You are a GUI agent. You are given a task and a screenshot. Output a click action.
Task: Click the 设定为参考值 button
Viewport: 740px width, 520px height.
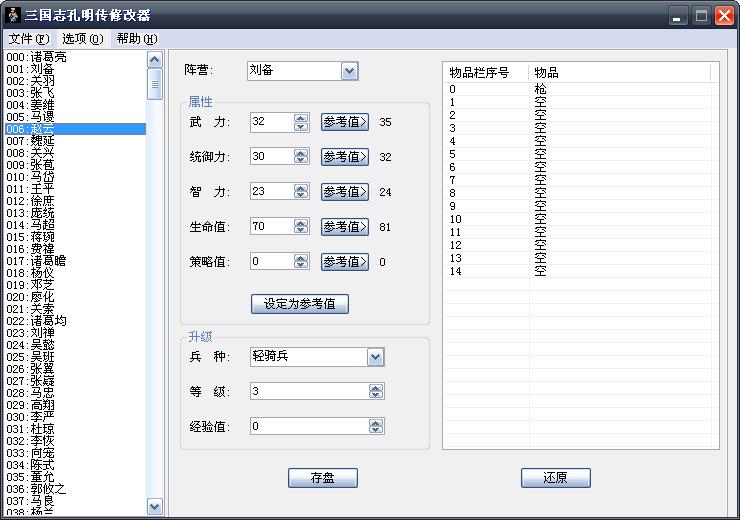[299, 304]
